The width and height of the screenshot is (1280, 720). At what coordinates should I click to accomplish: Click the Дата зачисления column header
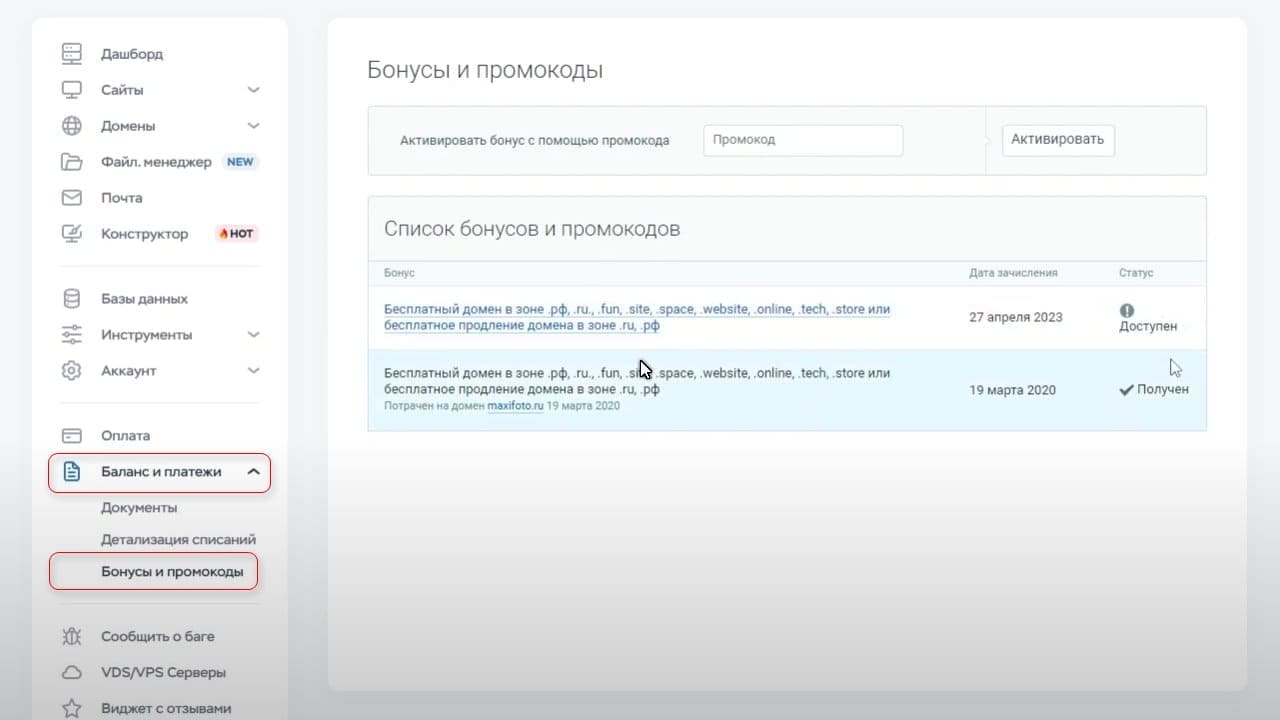[x=1013, y=272]
